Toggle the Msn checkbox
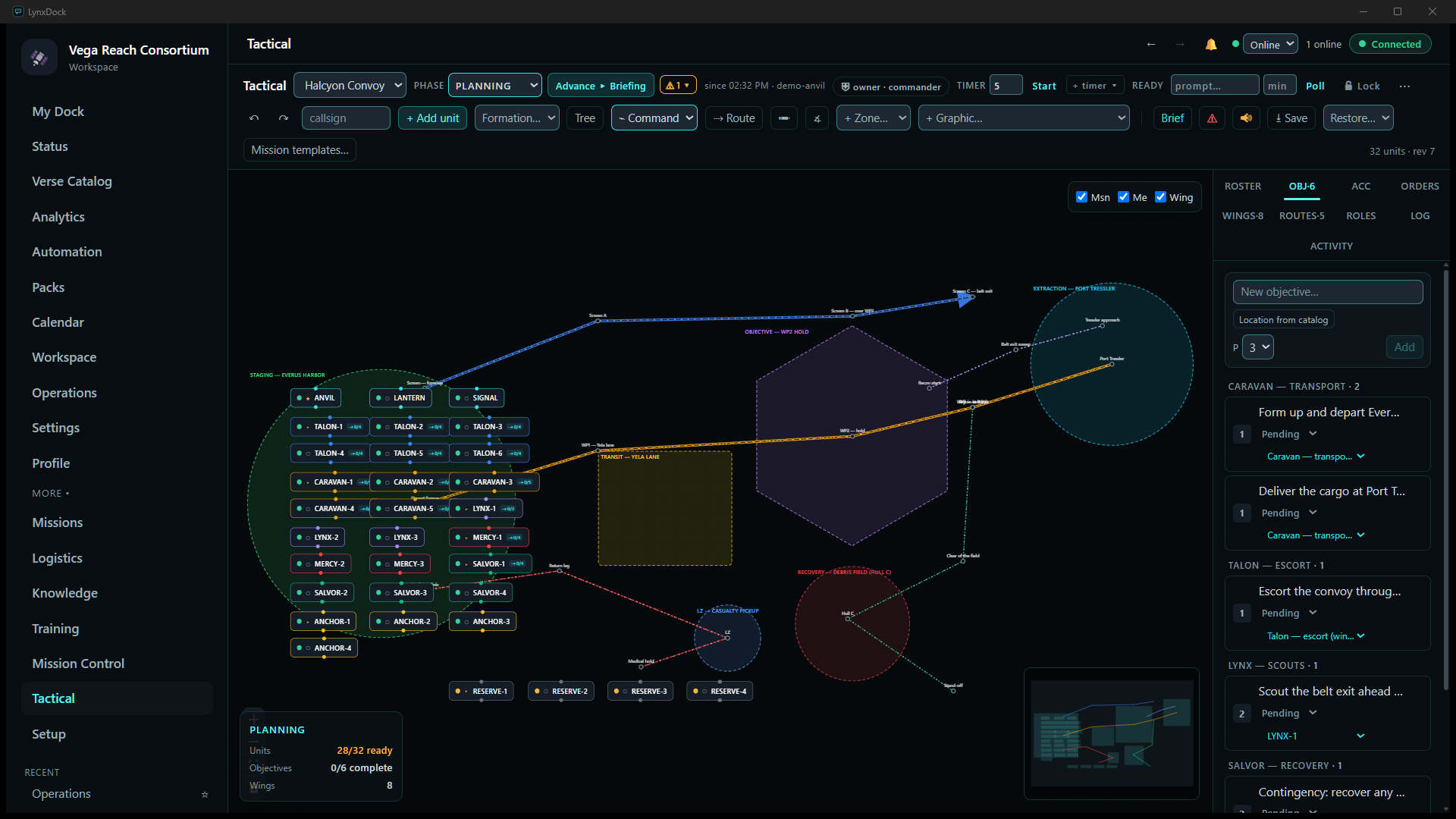This screenshot has width=1456, height=819. tap(1082, 197)
